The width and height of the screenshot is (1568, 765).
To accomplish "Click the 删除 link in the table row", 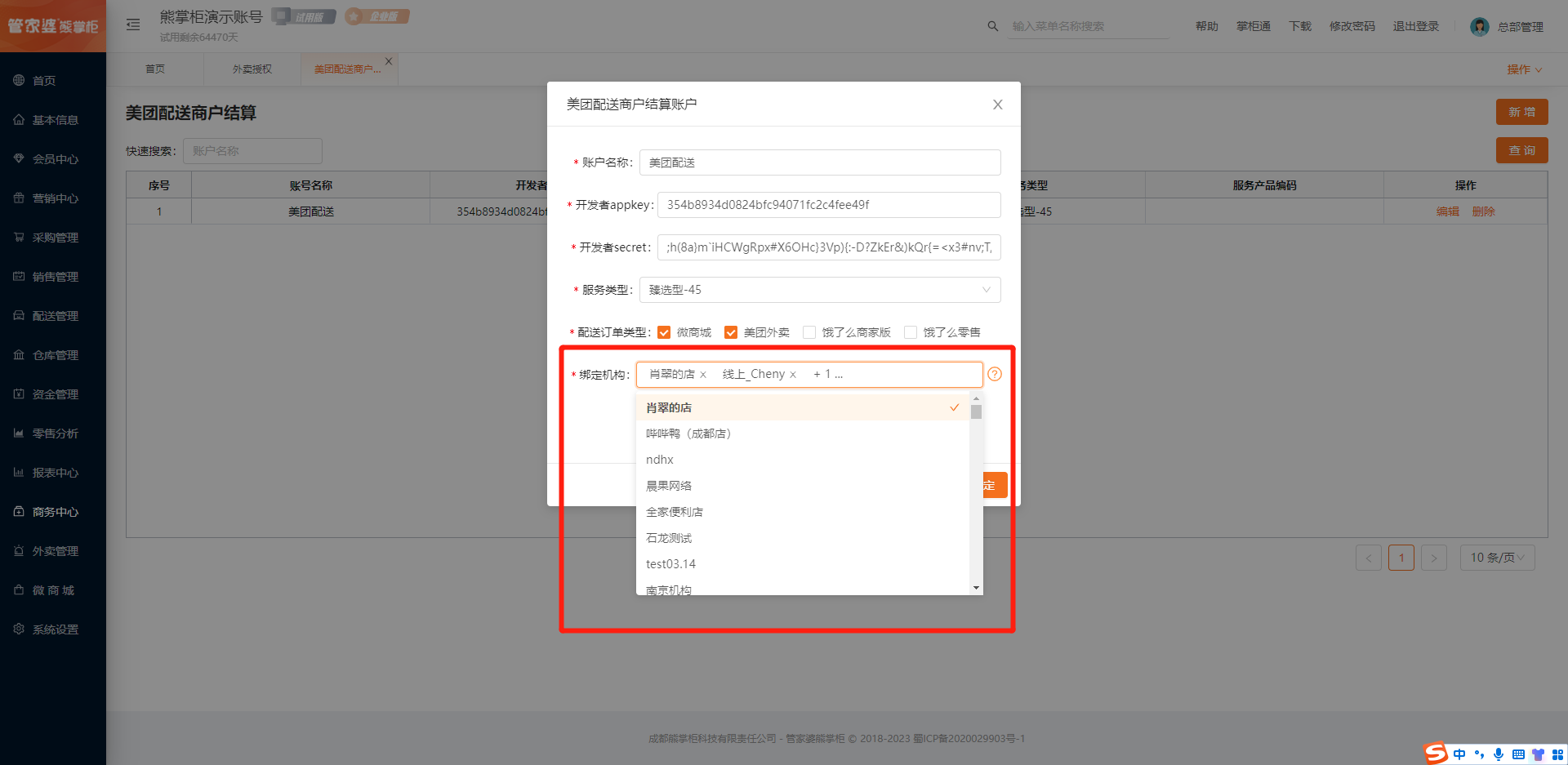I will point(1484,211).
